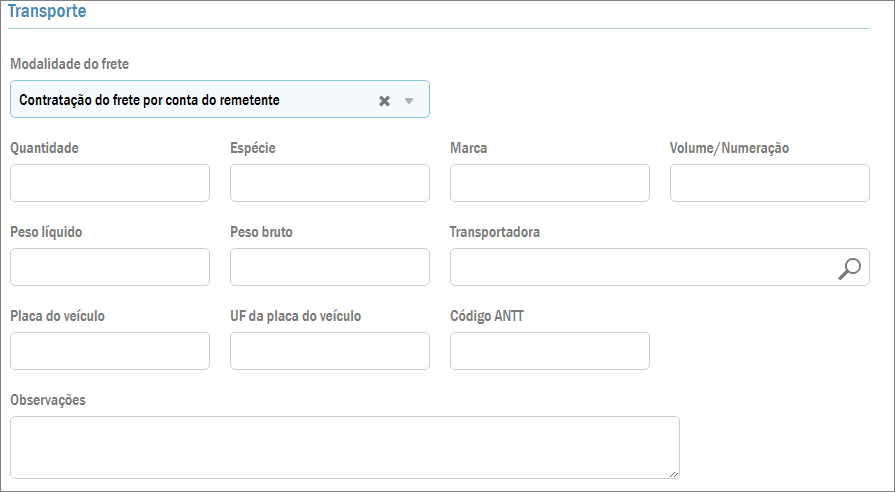Click the Volume/Numeração input box
The height and width of the screenshot is (492, 895).
click(x=770, y=183)
